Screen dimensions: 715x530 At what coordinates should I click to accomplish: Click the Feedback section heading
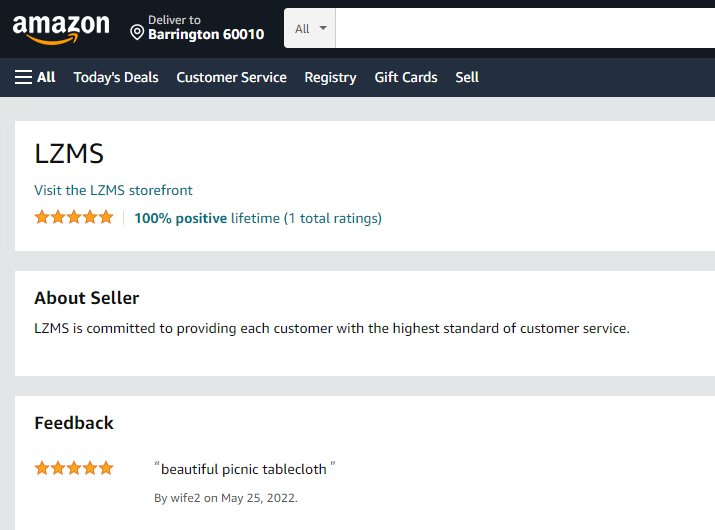[x=74, y=423]
